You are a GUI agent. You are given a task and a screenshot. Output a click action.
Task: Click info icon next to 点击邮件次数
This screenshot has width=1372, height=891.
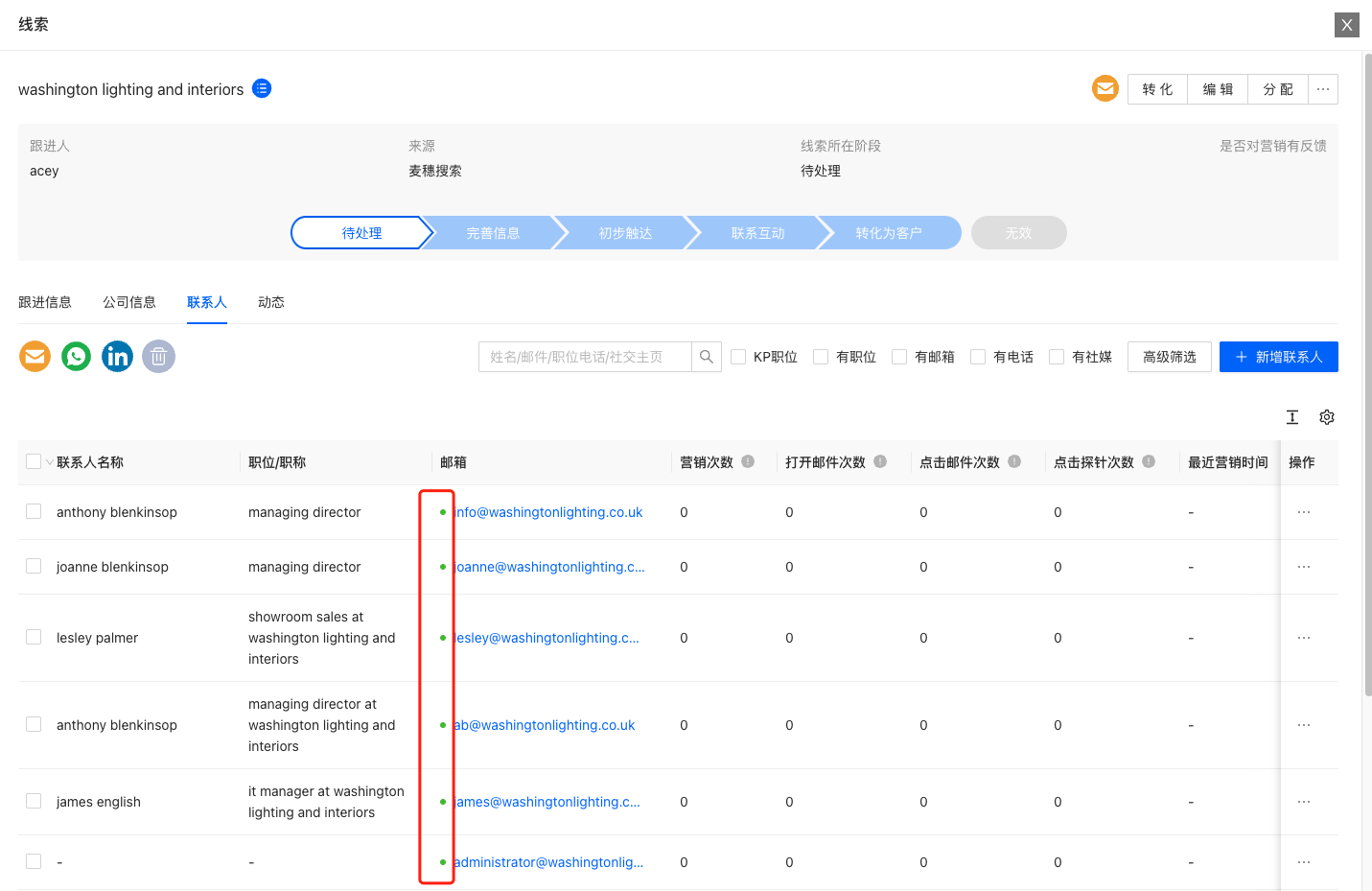[x=1014, y=461]
